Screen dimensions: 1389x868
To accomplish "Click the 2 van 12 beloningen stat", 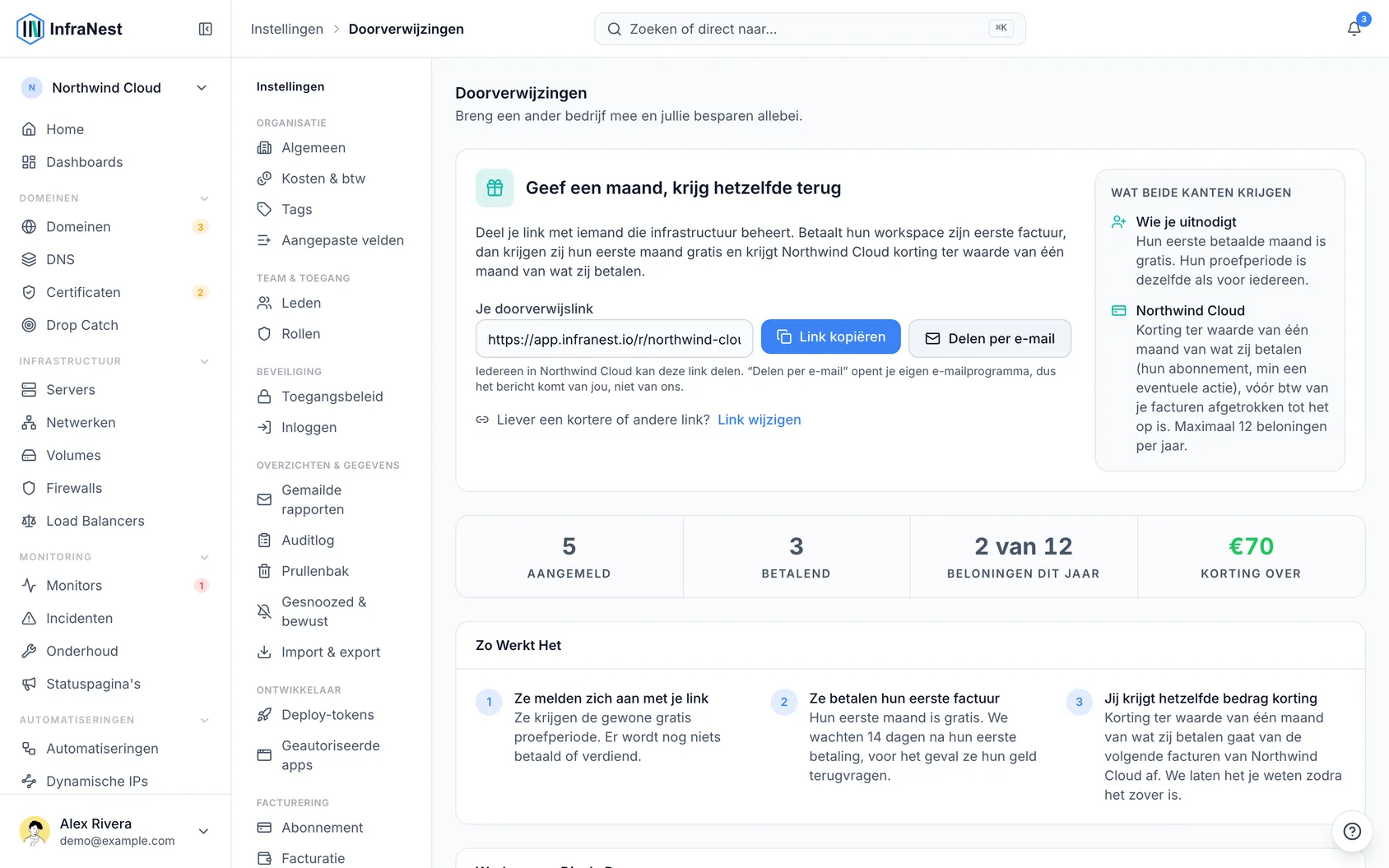I will pos(1024,556).
